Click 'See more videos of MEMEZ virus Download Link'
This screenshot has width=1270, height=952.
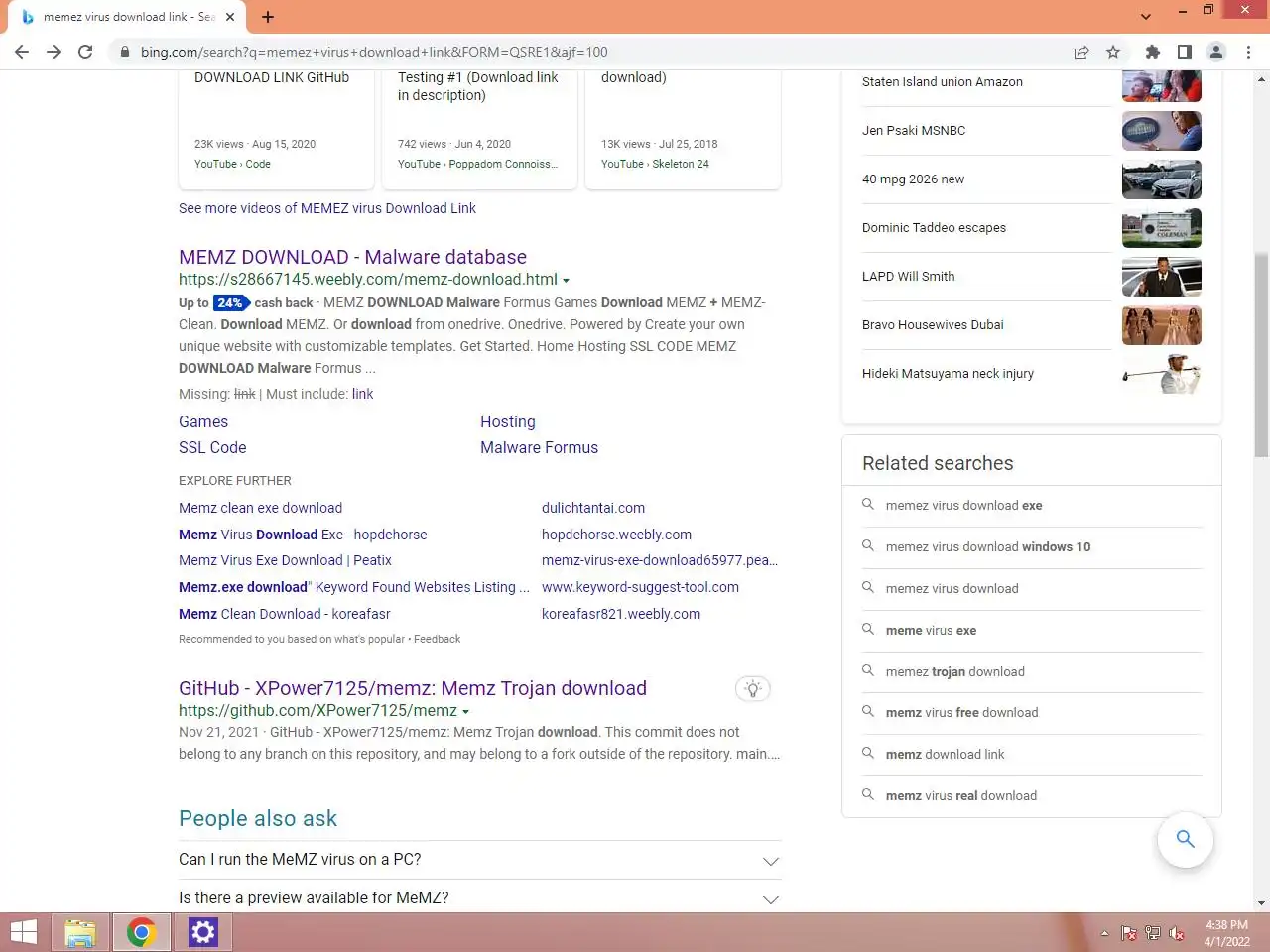[x=327, y=208]
